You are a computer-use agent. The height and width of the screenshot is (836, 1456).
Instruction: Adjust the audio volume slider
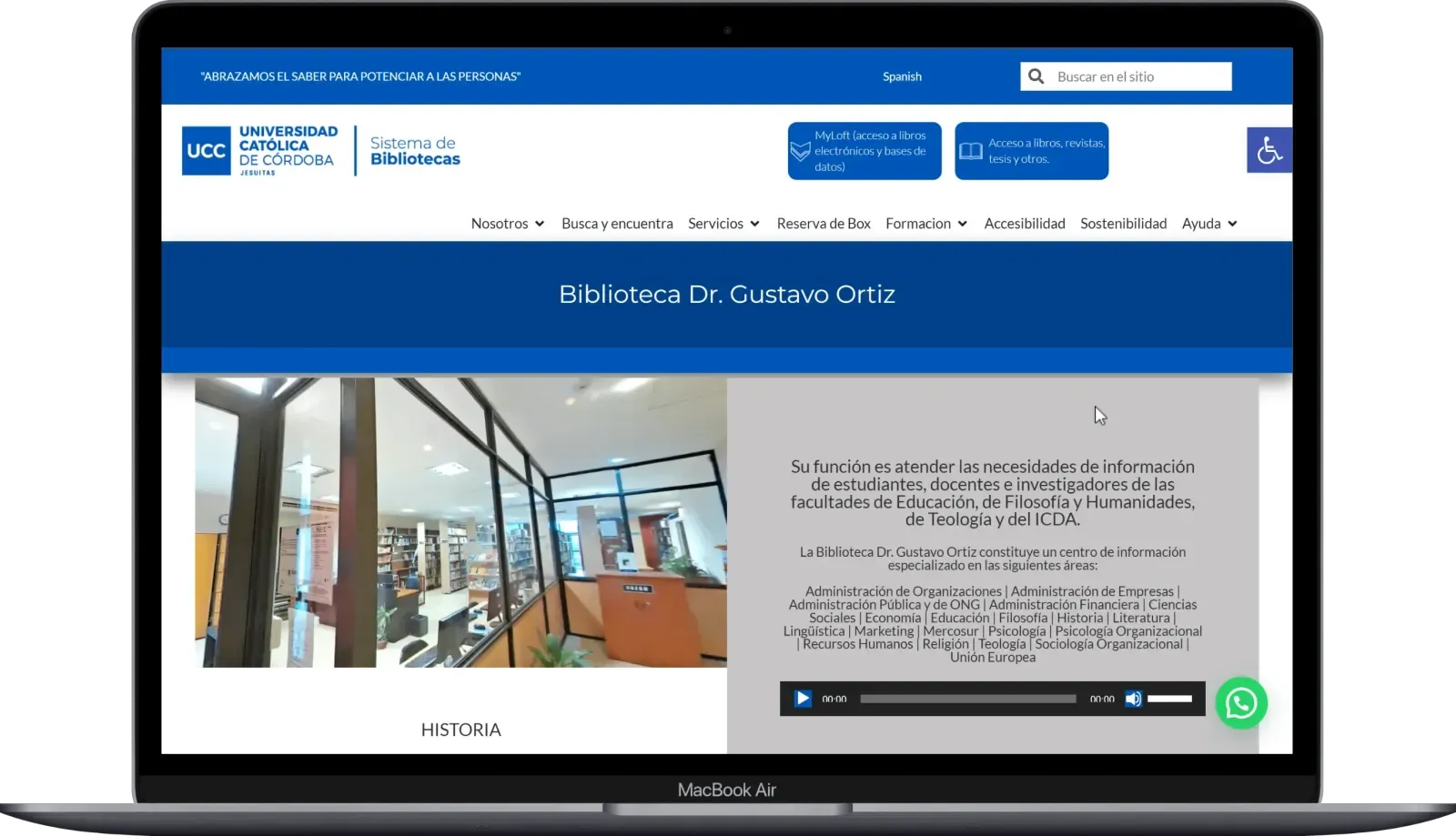click(x=1170, y=699)
